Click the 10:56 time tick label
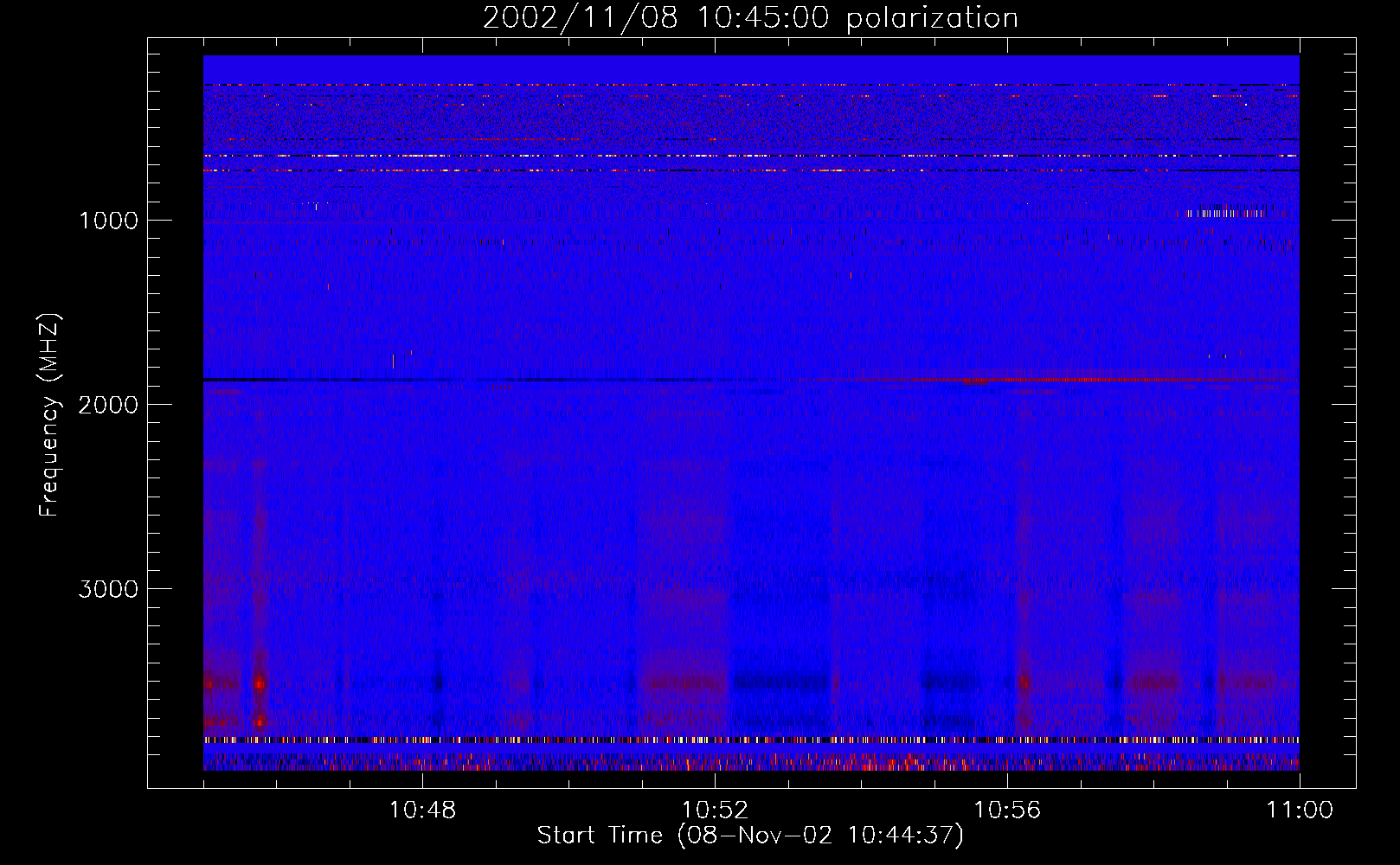The image size is (1400, 865). coord(1007,811)
